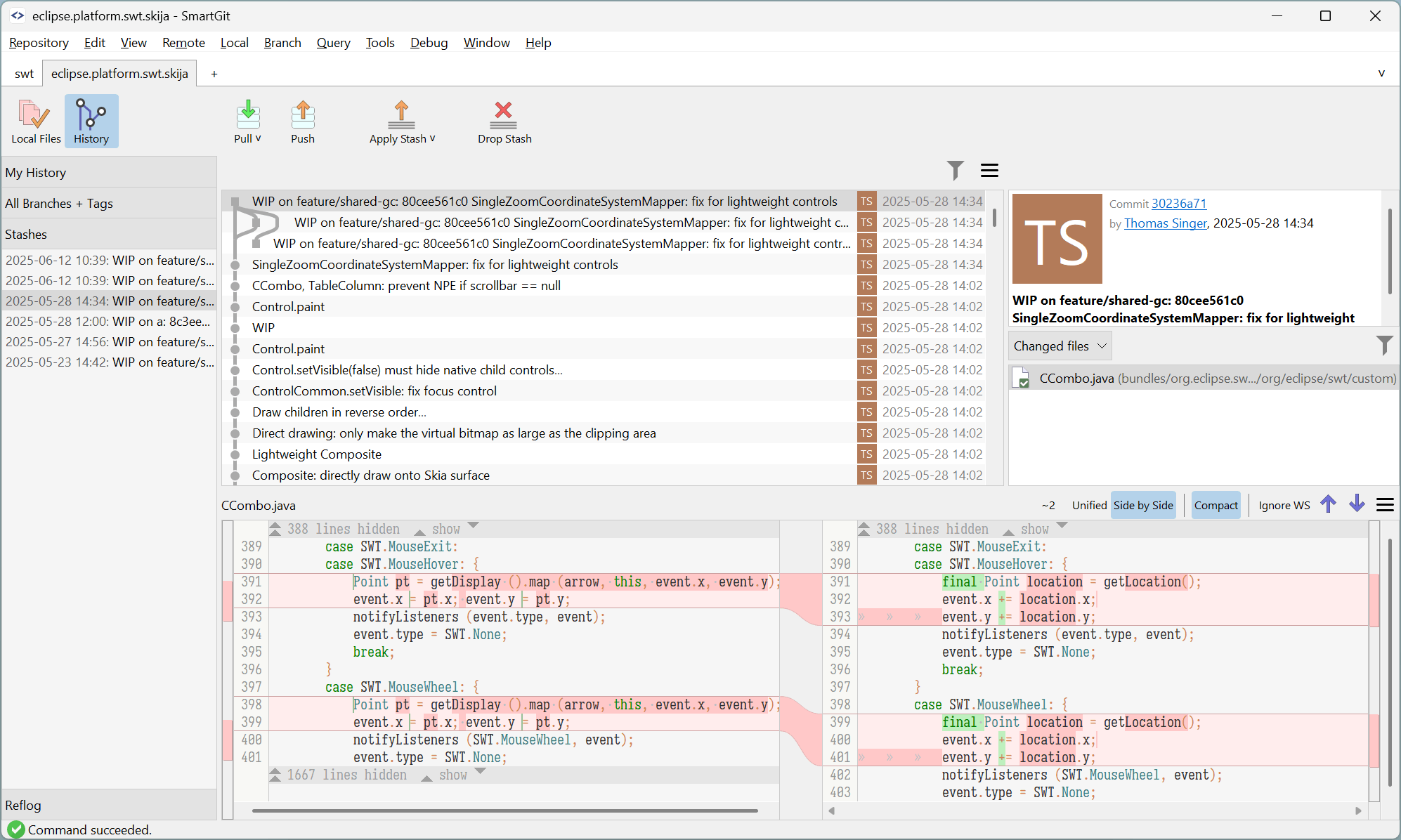Viewport: 1401px width, 840px height.
Task: Open commit link 30236a71
Action: tap(1179, 204)
